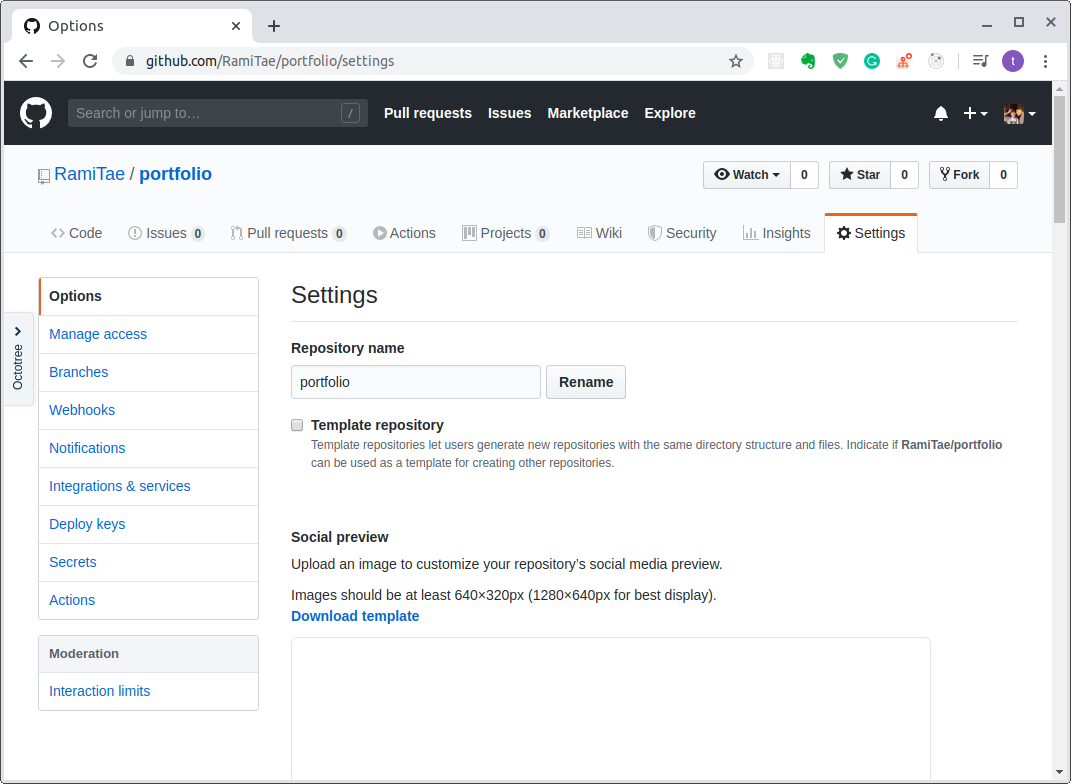Open Interaction limits settings
The height and width of the screenshot is (784, 1071).
pyautogui.click(x=149, y=691)
